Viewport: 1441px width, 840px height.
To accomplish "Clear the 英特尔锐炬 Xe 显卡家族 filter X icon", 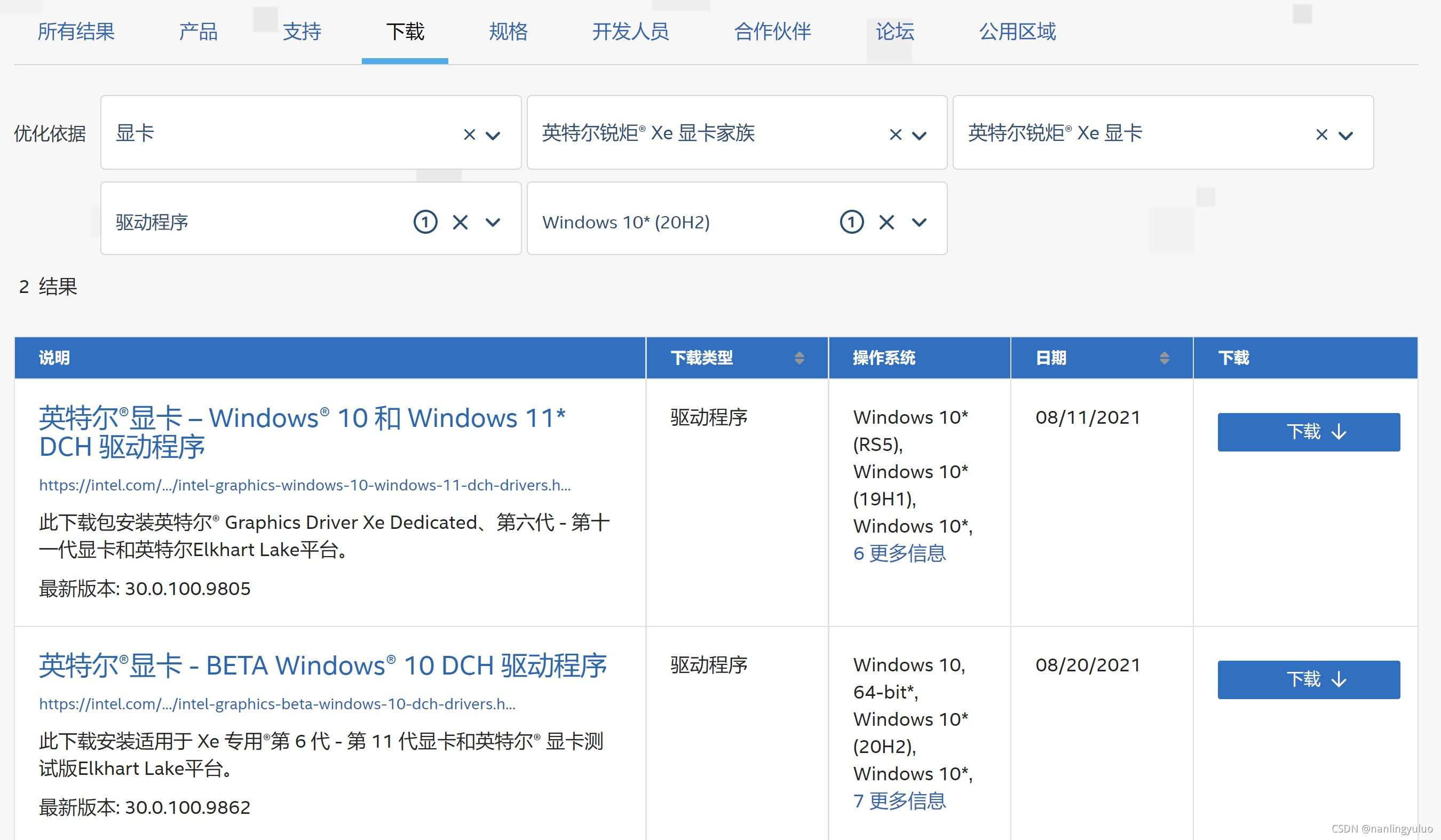I will 896,135.
